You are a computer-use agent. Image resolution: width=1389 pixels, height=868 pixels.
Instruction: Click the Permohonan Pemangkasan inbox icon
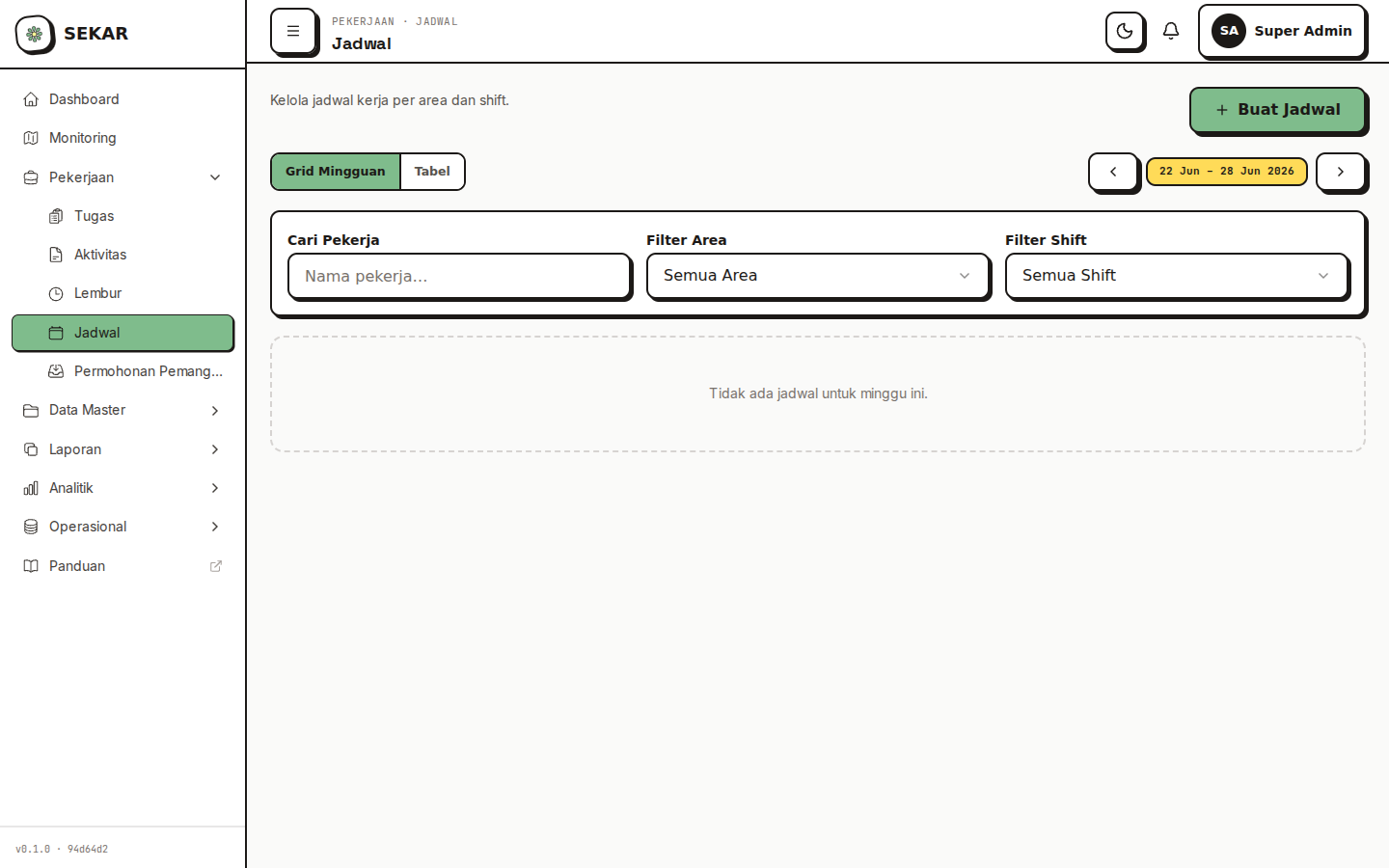click(56, 371)
